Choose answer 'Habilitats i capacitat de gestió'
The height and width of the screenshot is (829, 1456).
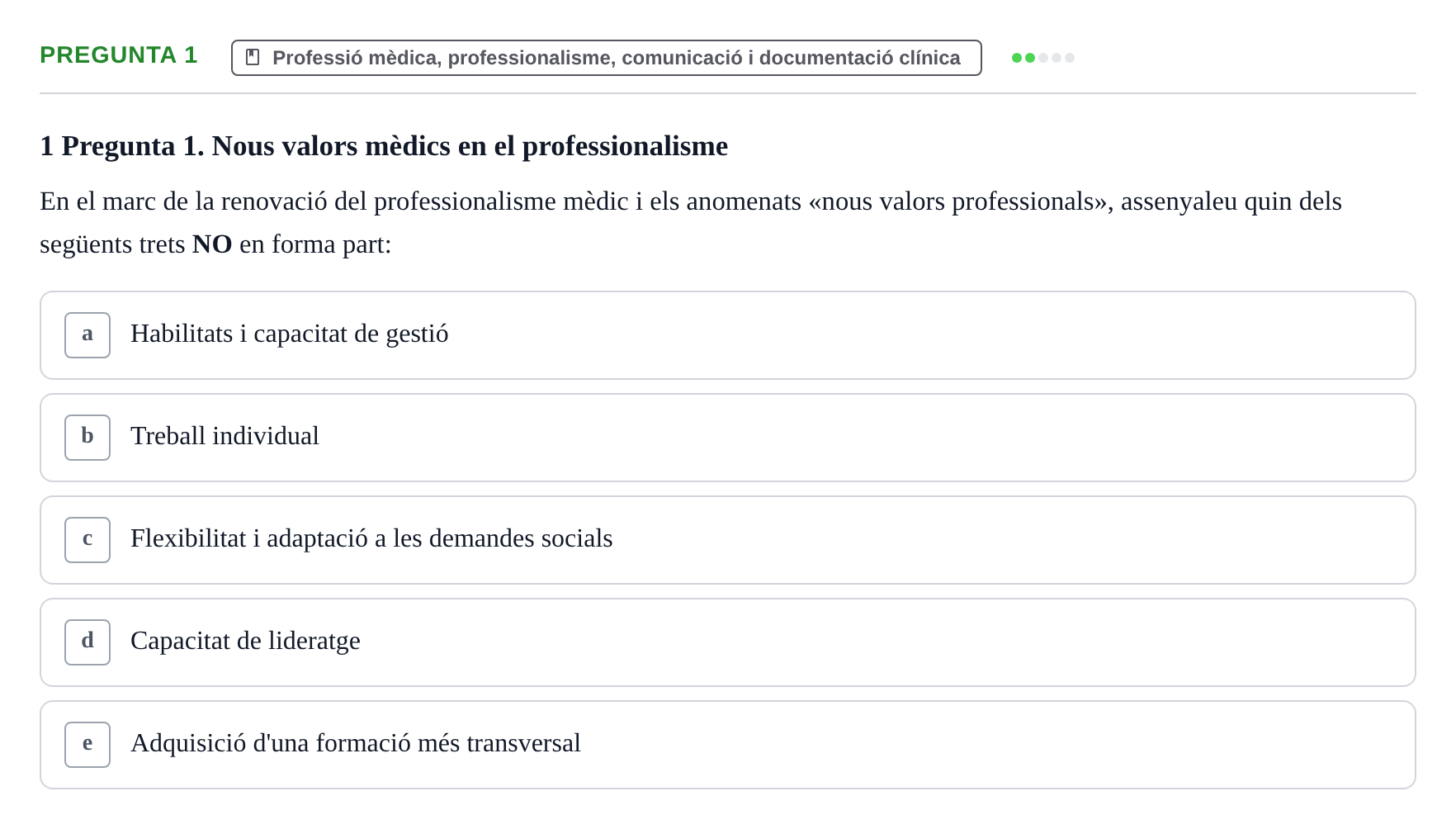(728, 335)
